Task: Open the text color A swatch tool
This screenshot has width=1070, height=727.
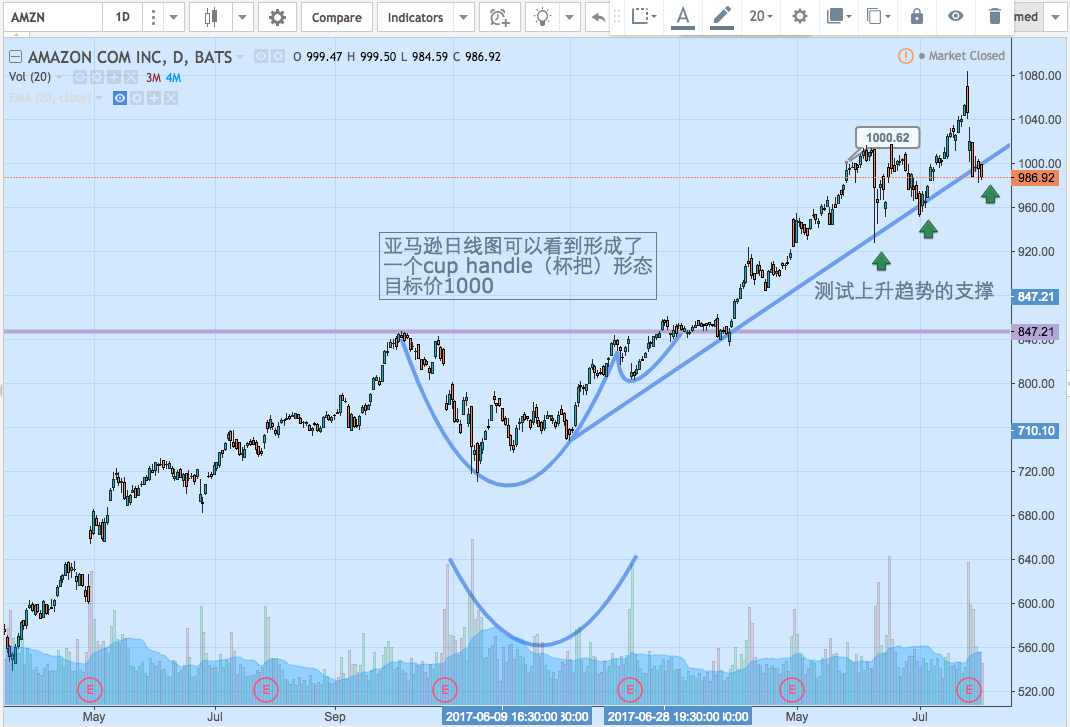Action: [x=682, y=16]
